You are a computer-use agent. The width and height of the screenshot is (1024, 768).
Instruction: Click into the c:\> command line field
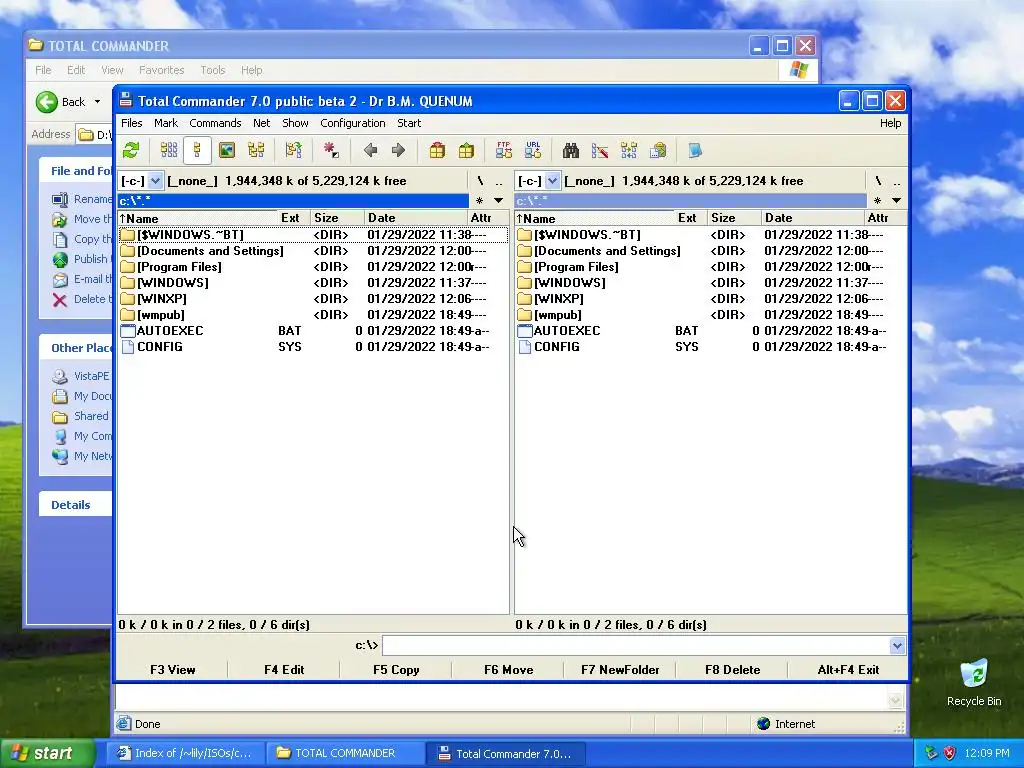click(636, 646)
